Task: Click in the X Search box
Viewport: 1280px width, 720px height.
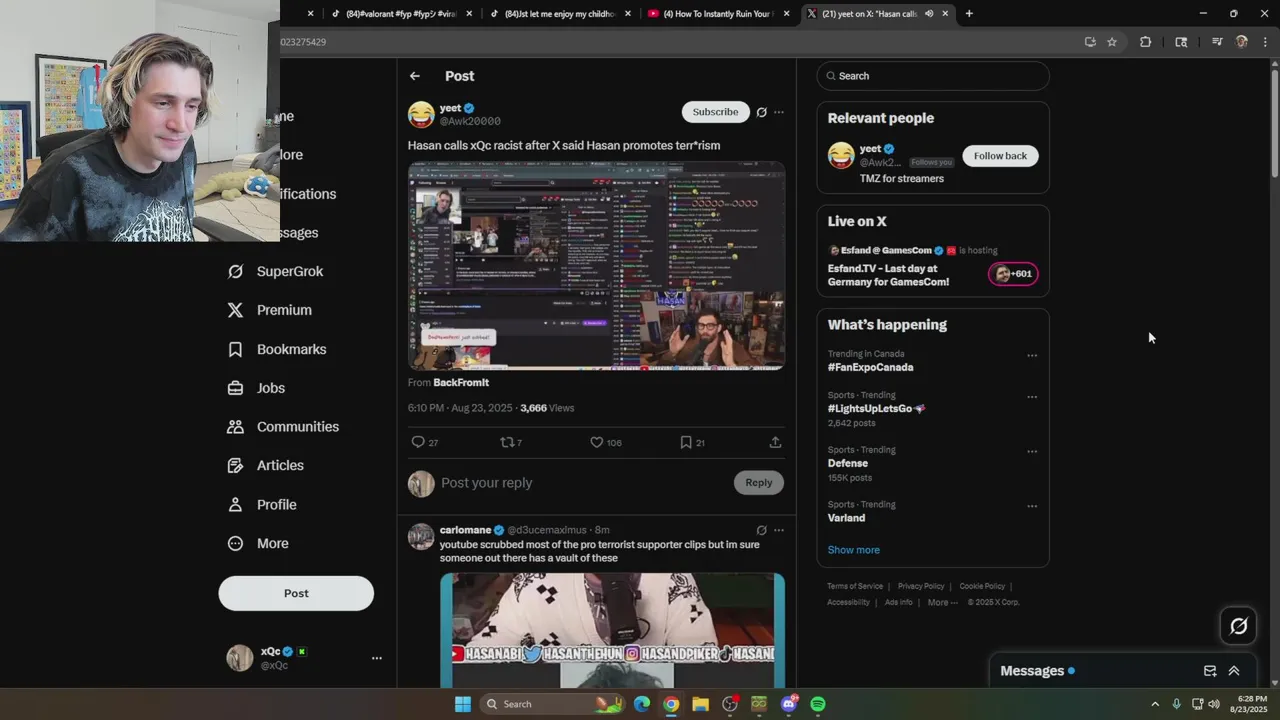Action: pyautogui.click(x=933, y=76)
